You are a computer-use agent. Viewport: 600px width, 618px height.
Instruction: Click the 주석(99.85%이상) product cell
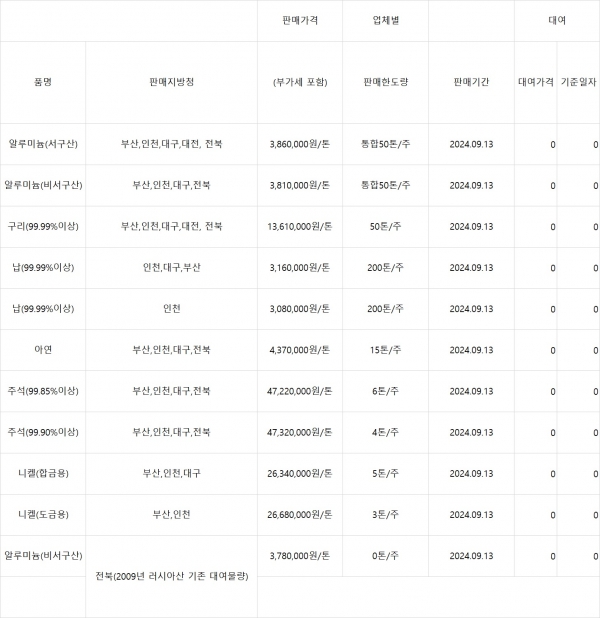point(43,391)
